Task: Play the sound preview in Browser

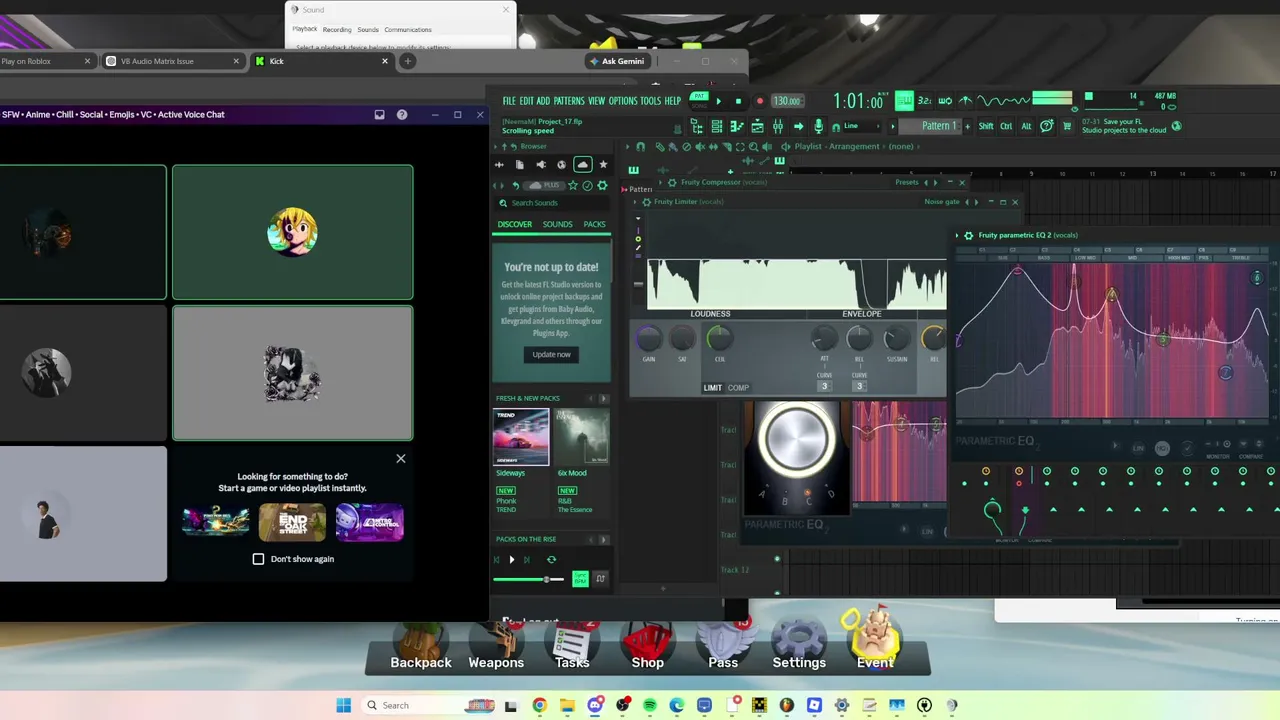Action: [511, 560]
